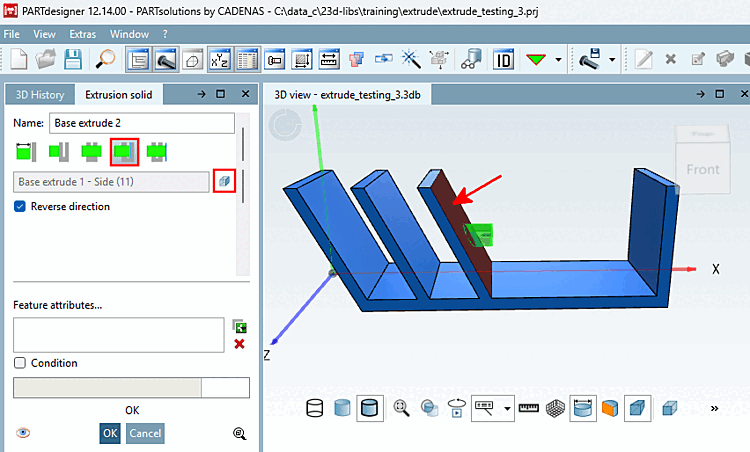Click the add feature attribute icon
Image resolution: width=750 pixels, height=452 pixels.
(x=240, y=327)
